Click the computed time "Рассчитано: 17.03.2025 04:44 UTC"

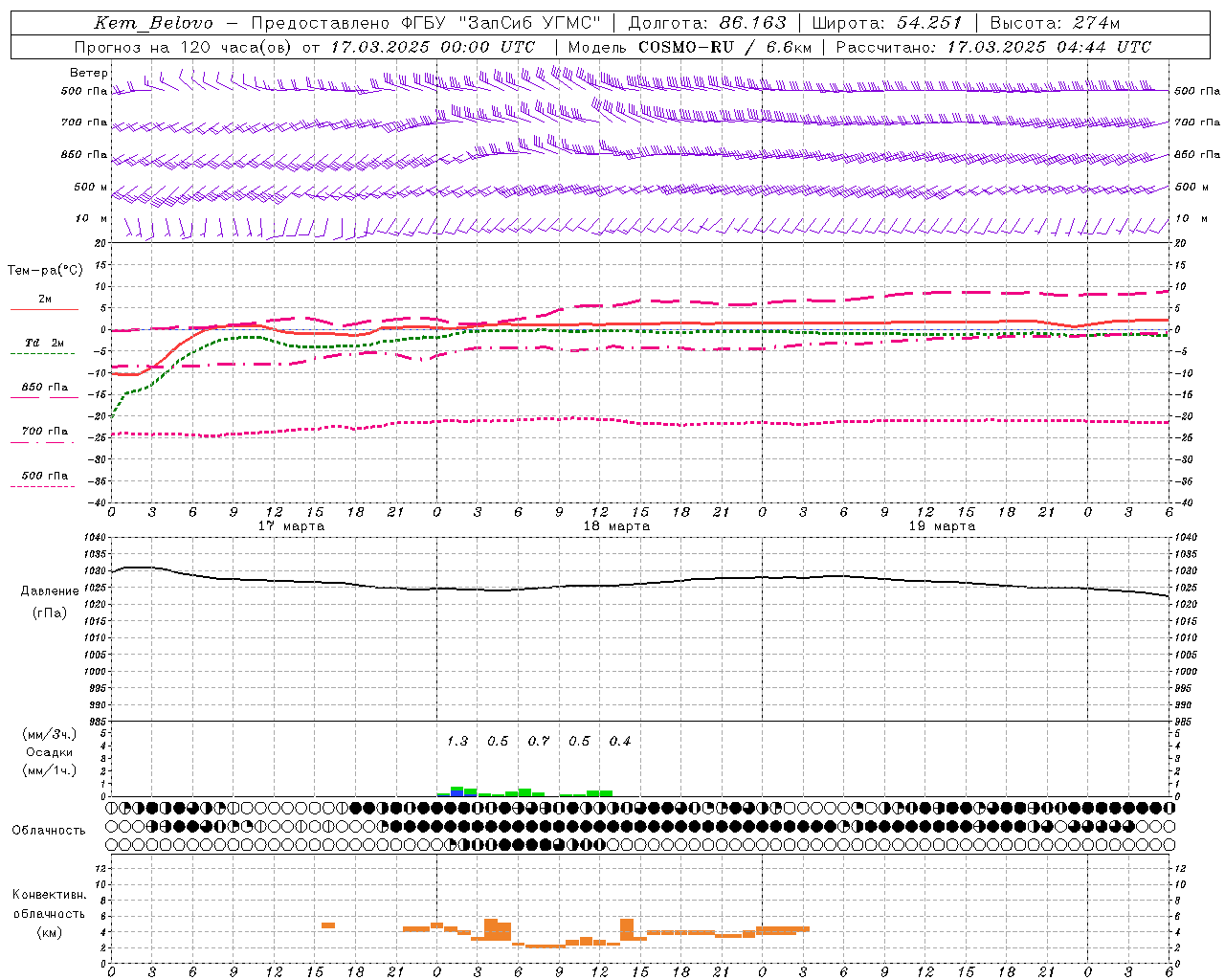pos(993,47)
